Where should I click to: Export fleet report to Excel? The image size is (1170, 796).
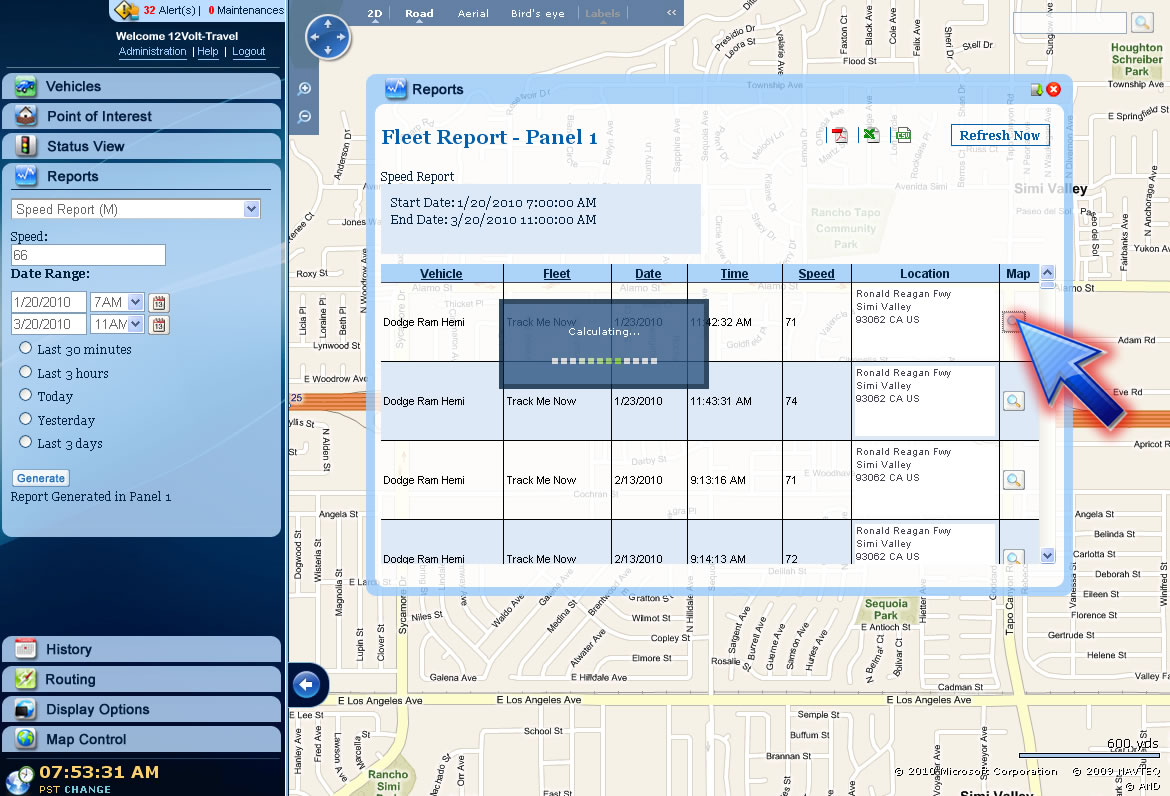point(871,134)
